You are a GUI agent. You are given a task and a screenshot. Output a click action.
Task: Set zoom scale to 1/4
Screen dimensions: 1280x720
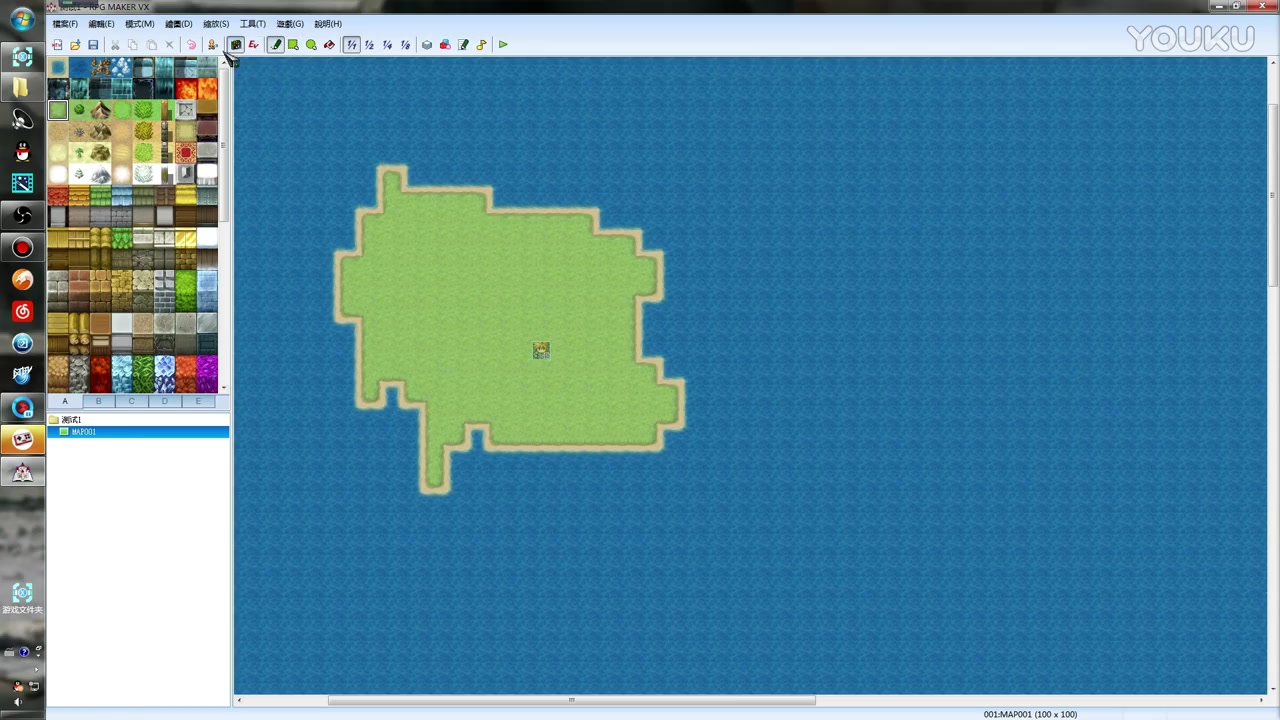click(387, 44)
